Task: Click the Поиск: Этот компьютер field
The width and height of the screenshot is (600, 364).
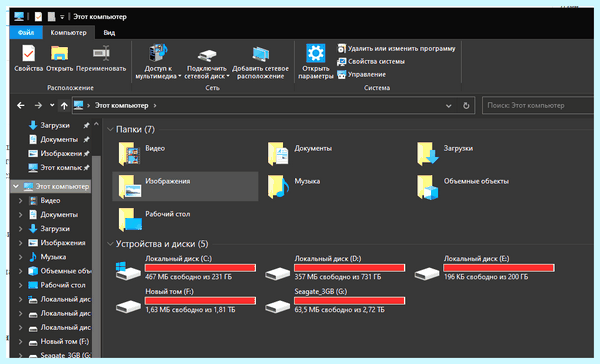Action: point(538,105)
